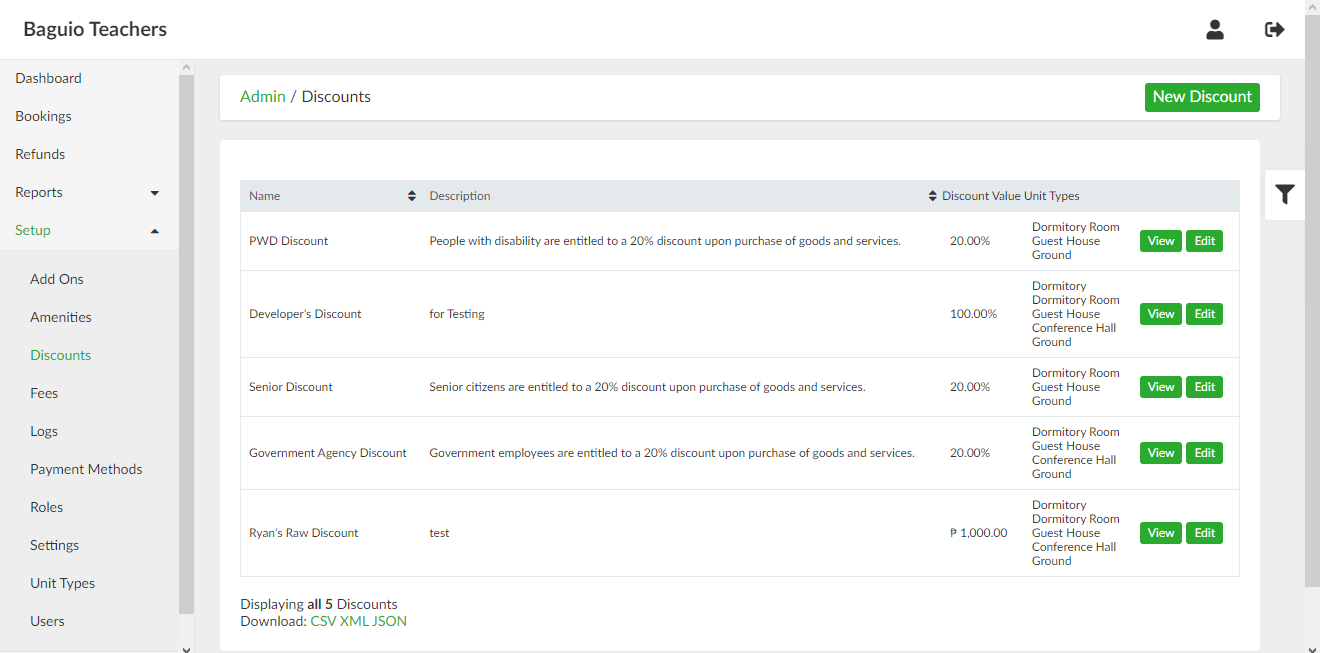
Task: Open the filter funnel panel
Action: click(1285, 195)
